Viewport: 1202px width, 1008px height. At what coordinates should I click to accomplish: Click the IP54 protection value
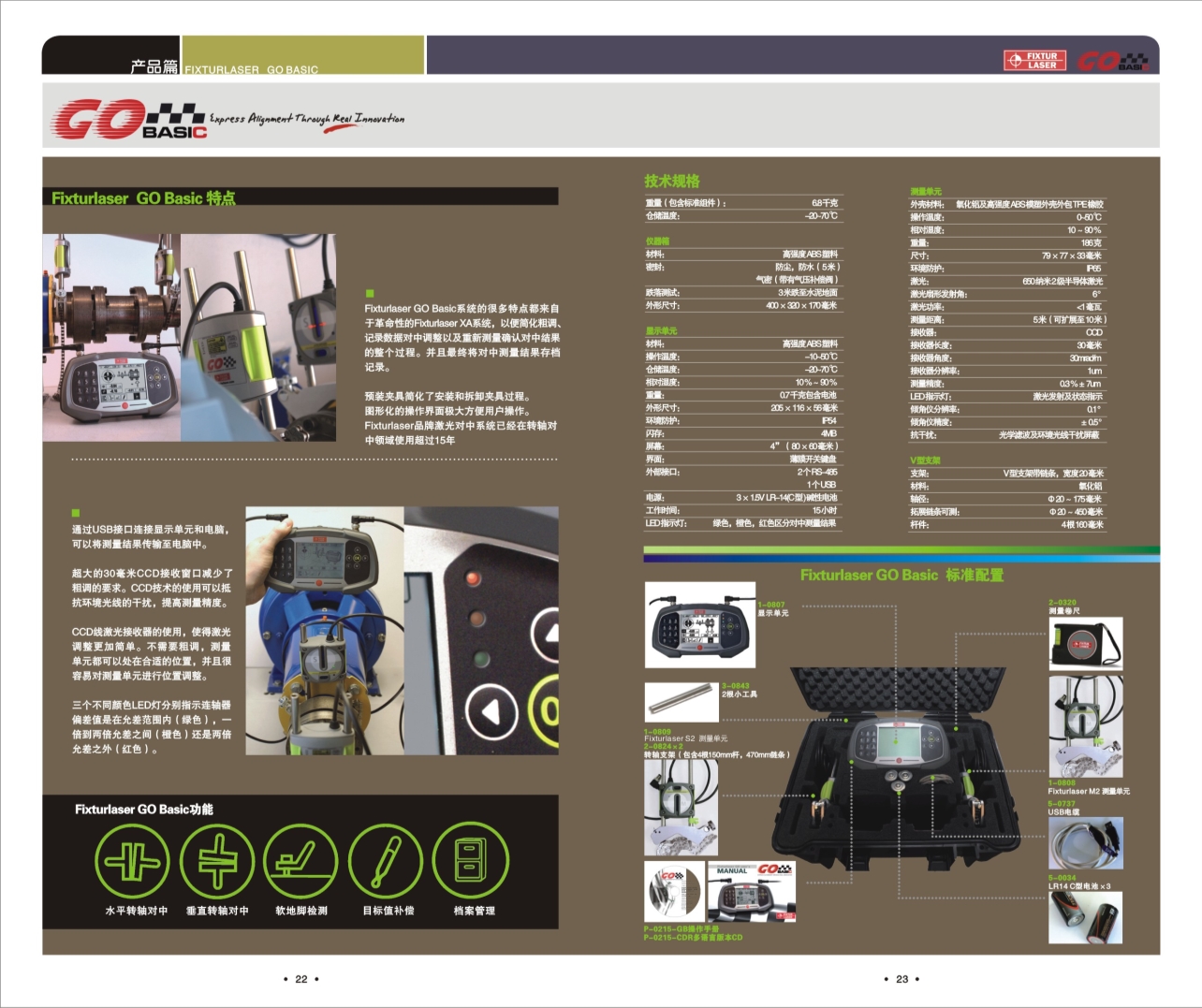[x=829, y=421]
